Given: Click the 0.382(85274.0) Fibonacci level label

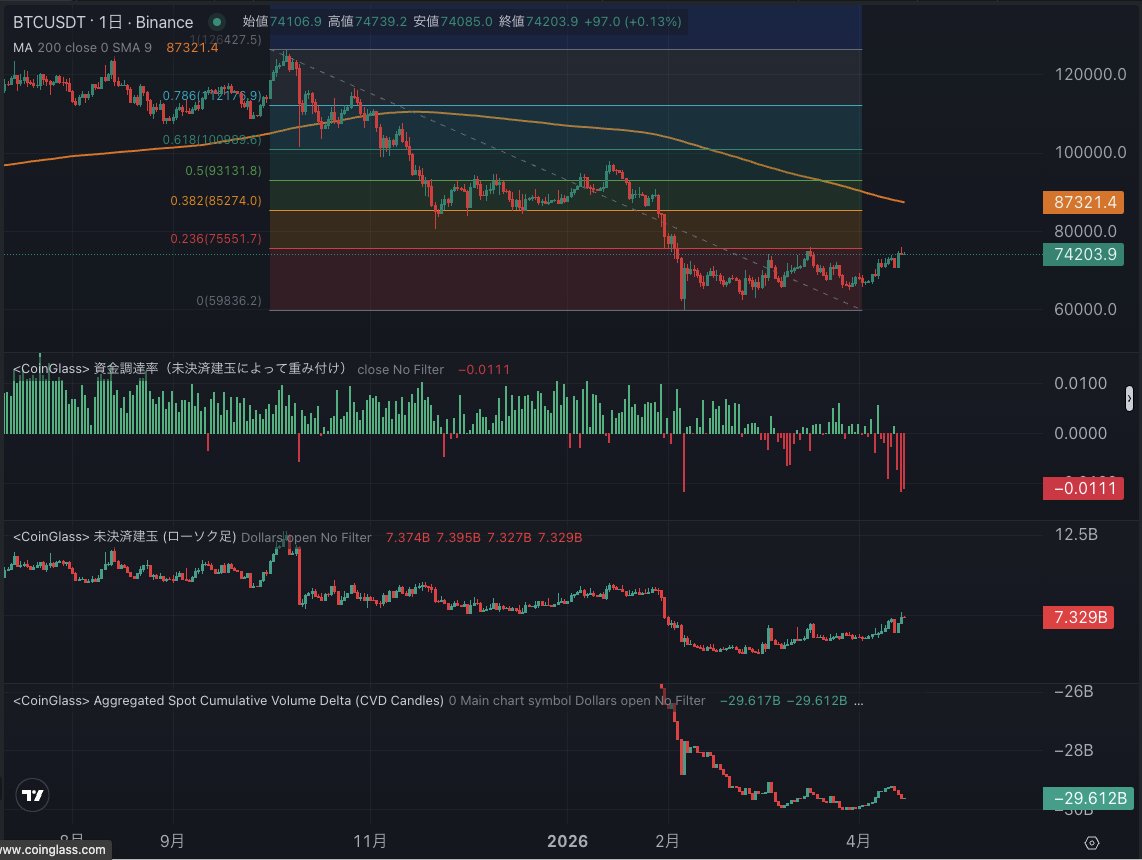Looking at the screenshot, I should [x=216, y=200].
